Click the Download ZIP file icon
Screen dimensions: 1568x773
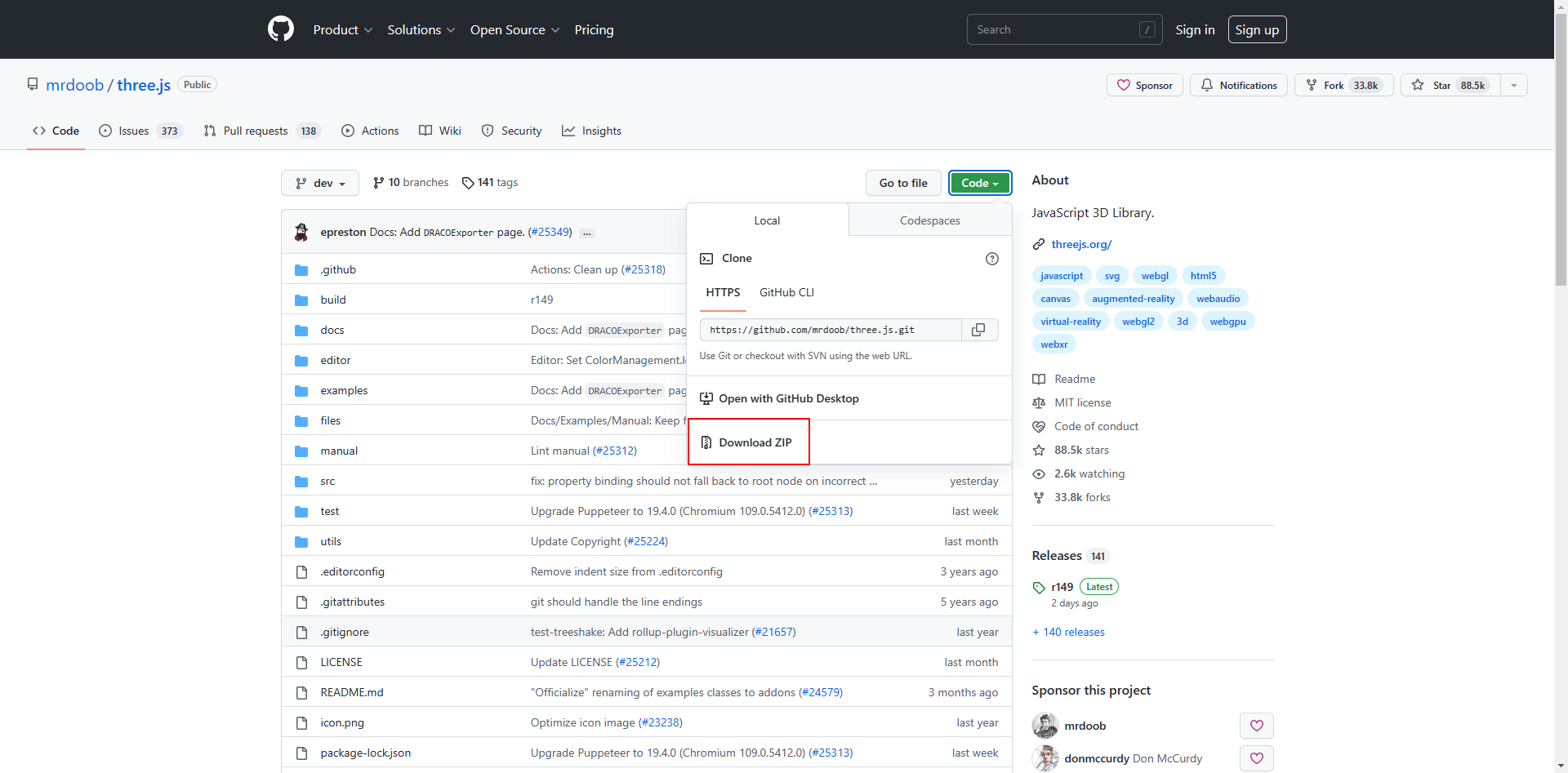(x=706, y=442)
